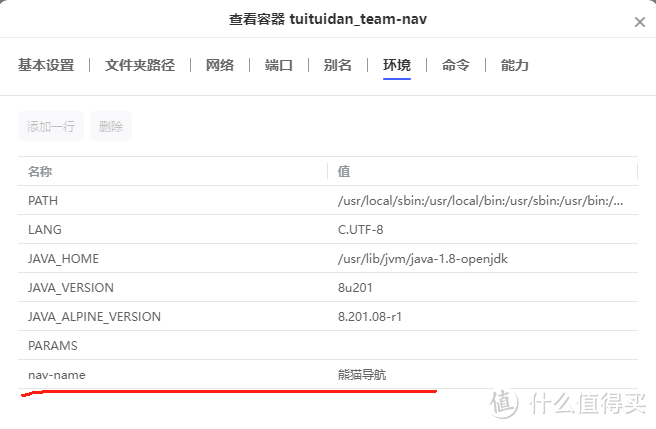Viewport: 656px width, 429px height.
Task: Close the container view dialog
Action: point(640,22)
